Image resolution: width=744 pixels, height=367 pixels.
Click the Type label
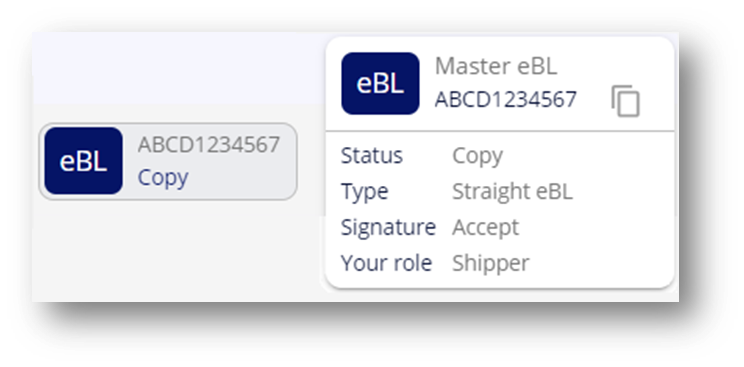click(364, 192)
